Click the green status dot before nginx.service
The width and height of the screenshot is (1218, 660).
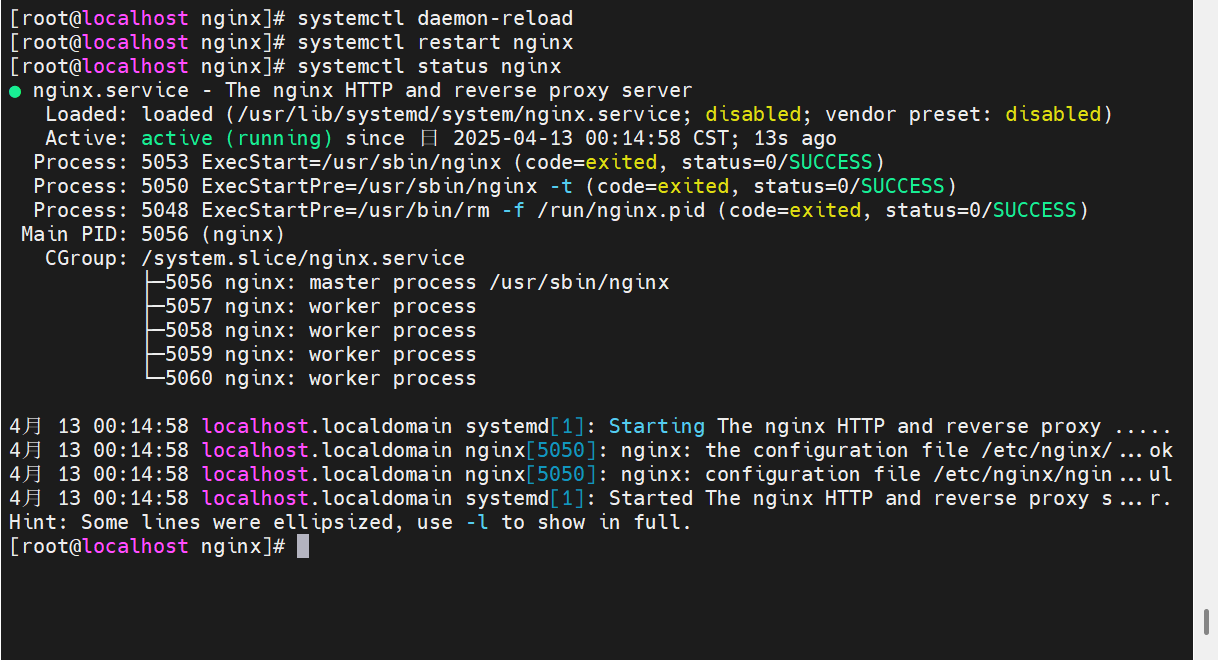pos(15,91)
